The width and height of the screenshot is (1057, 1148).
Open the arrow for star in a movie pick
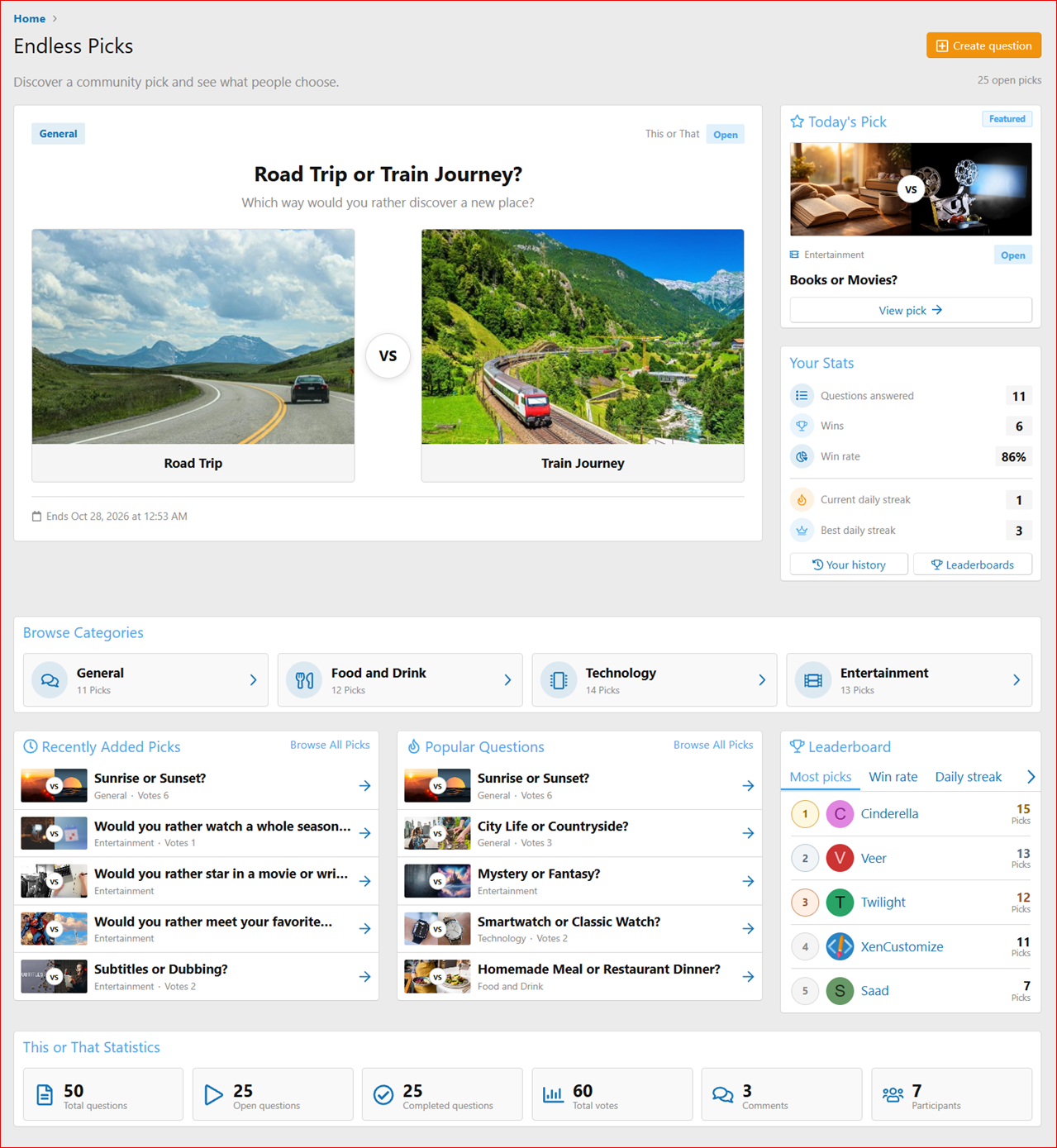[x=364, y=881]
